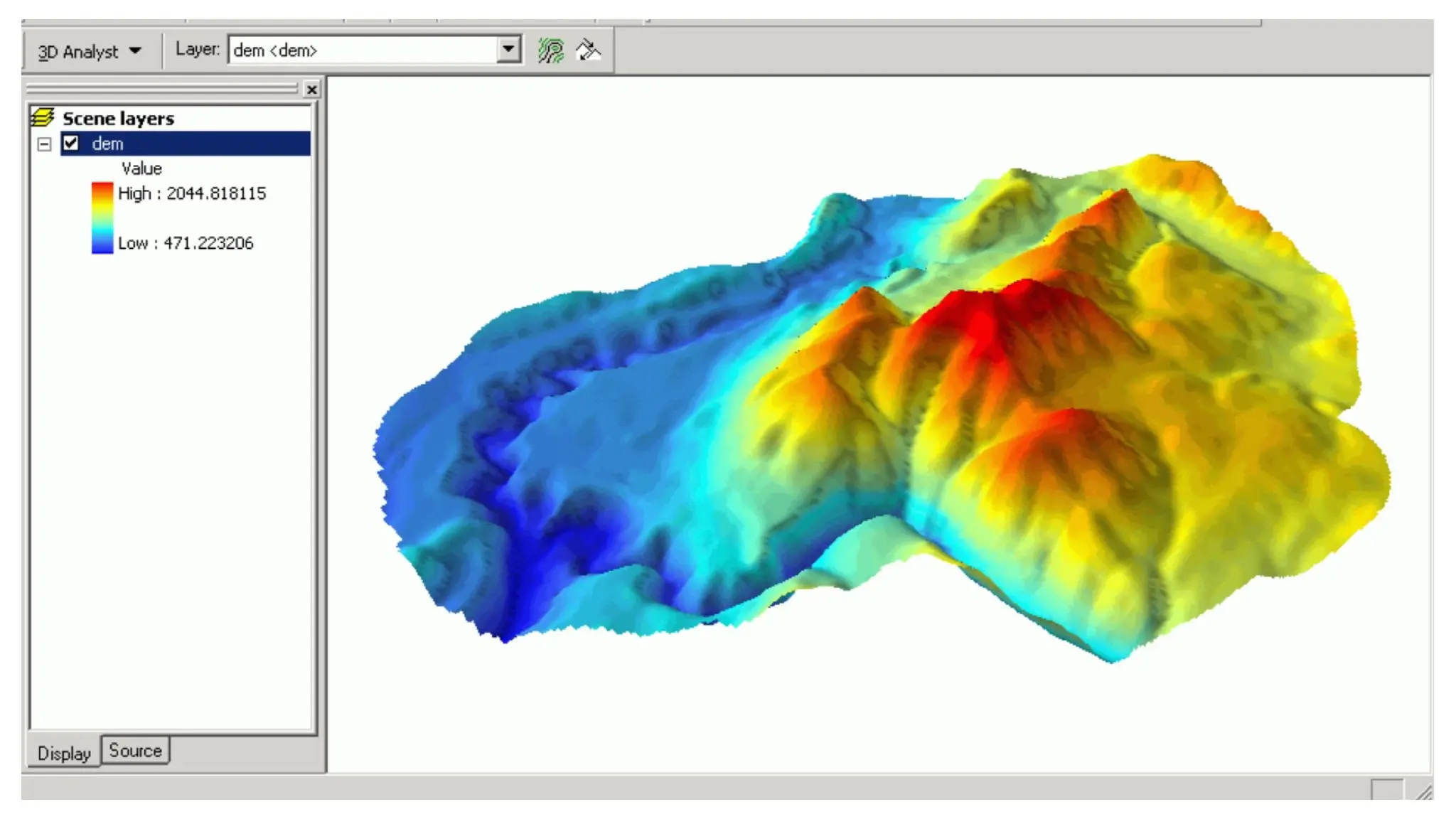
Task: Select the dem layer name
Action: 108,144
